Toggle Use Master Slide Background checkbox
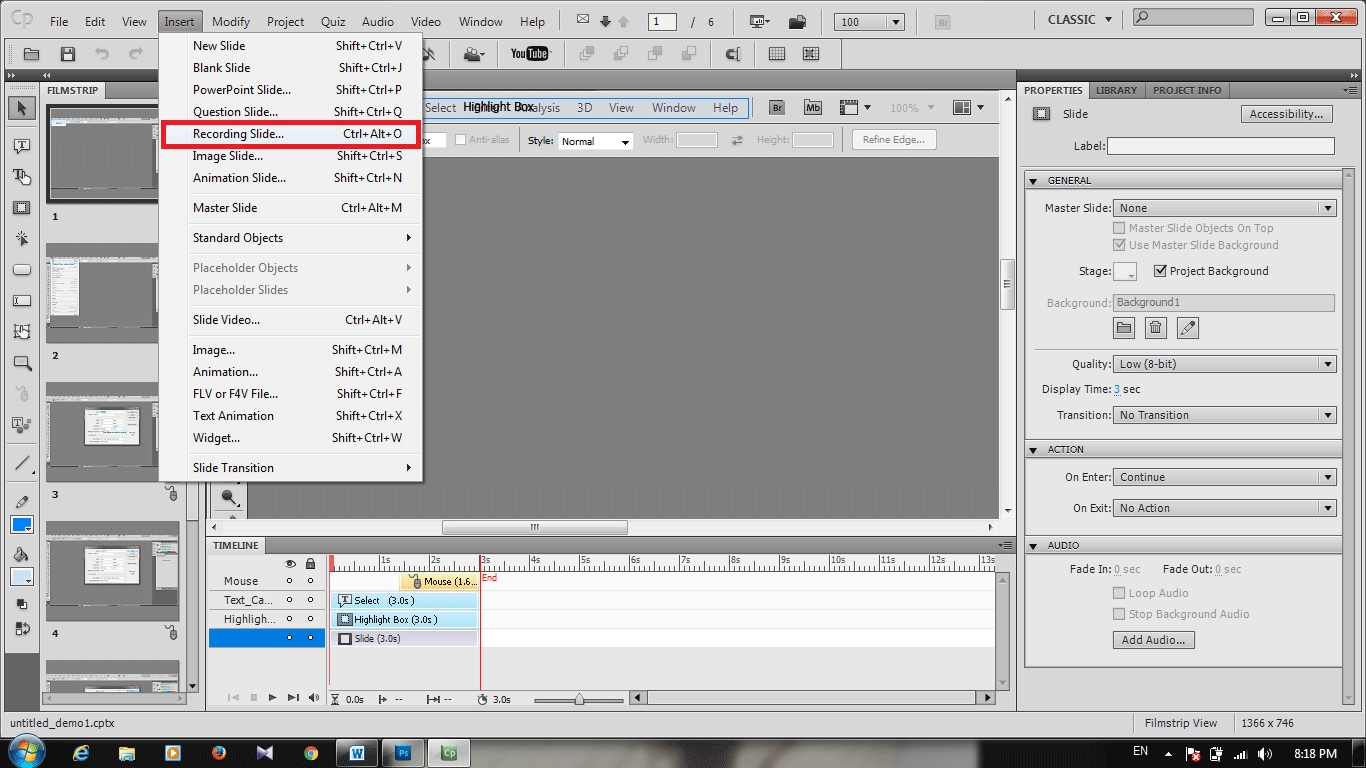The width and height of the screenshot is (1366, 768). (1119, 245)
